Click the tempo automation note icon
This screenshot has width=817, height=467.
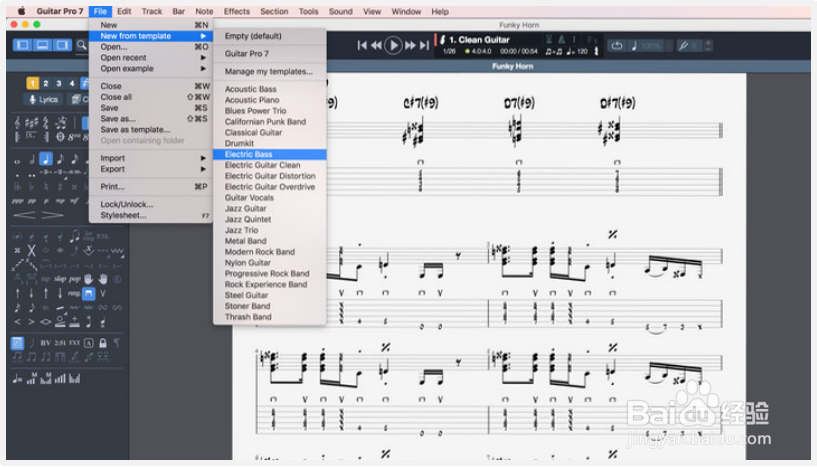tap(17, 379)
